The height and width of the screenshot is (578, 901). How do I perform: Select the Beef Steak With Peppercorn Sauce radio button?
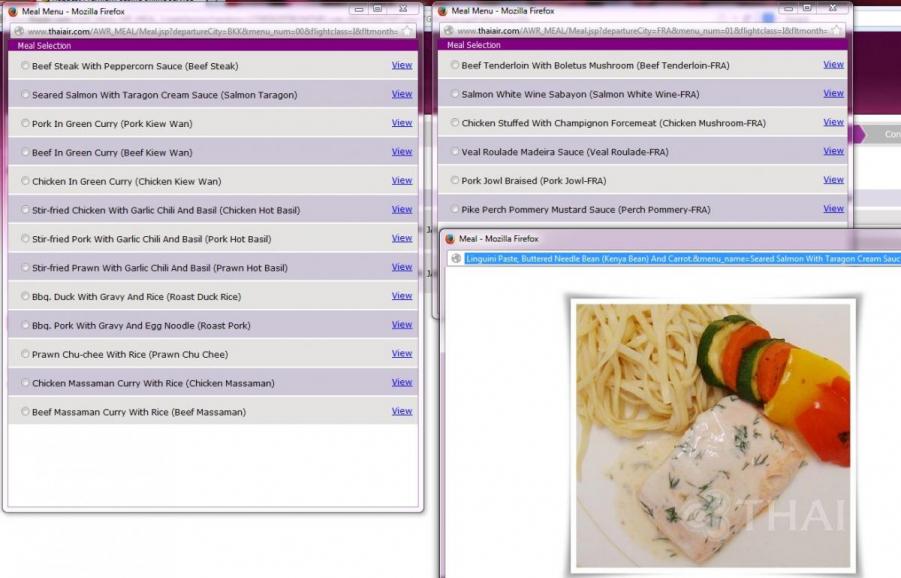click(x=25, y=66)
